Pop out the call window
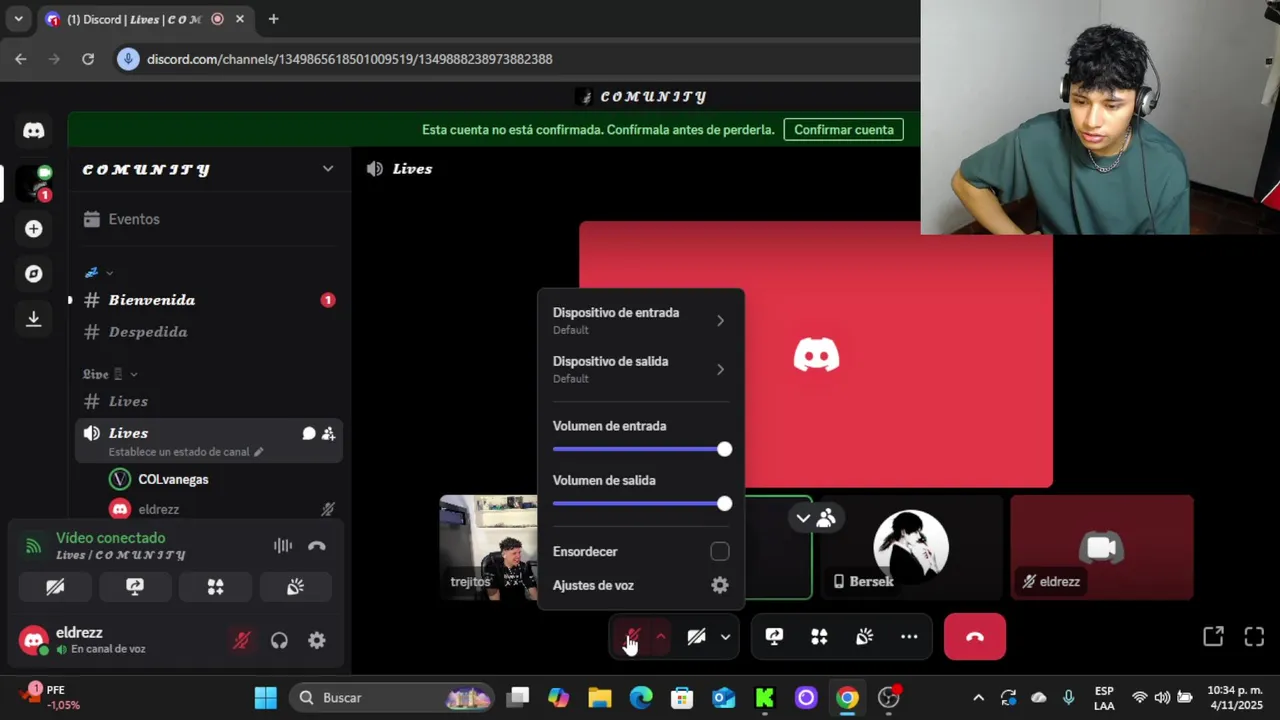Viewport: 1280px width, 720px height. pos(1213,637)
